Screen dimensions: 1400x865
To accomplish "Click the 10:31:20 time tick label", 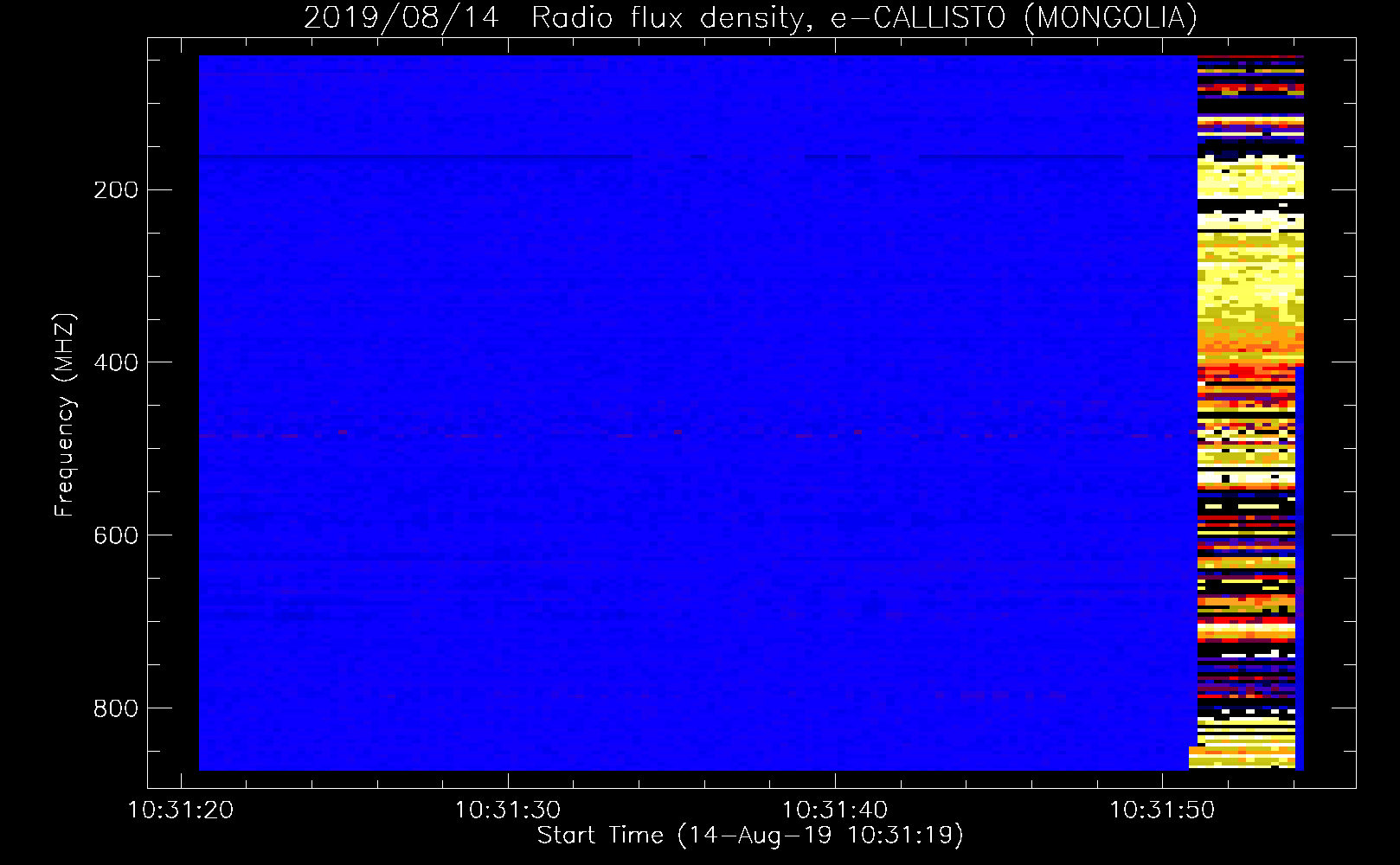I will point(181,811).
